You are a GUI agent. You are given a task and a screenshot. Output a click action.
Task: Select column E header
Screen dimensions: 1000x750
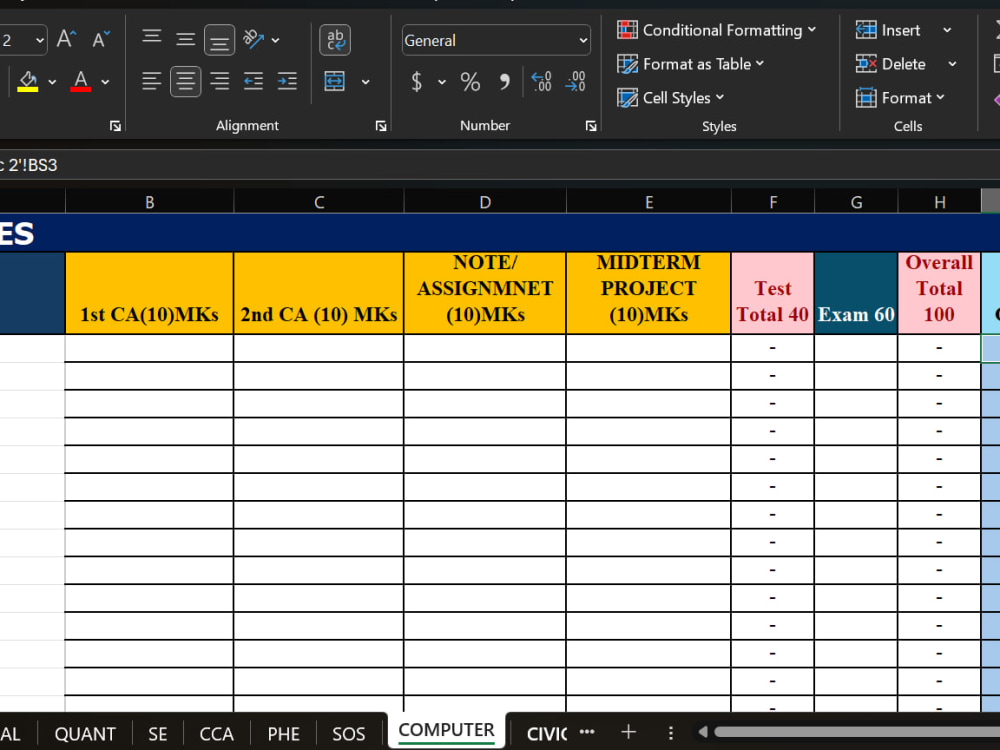coord(649,202)
